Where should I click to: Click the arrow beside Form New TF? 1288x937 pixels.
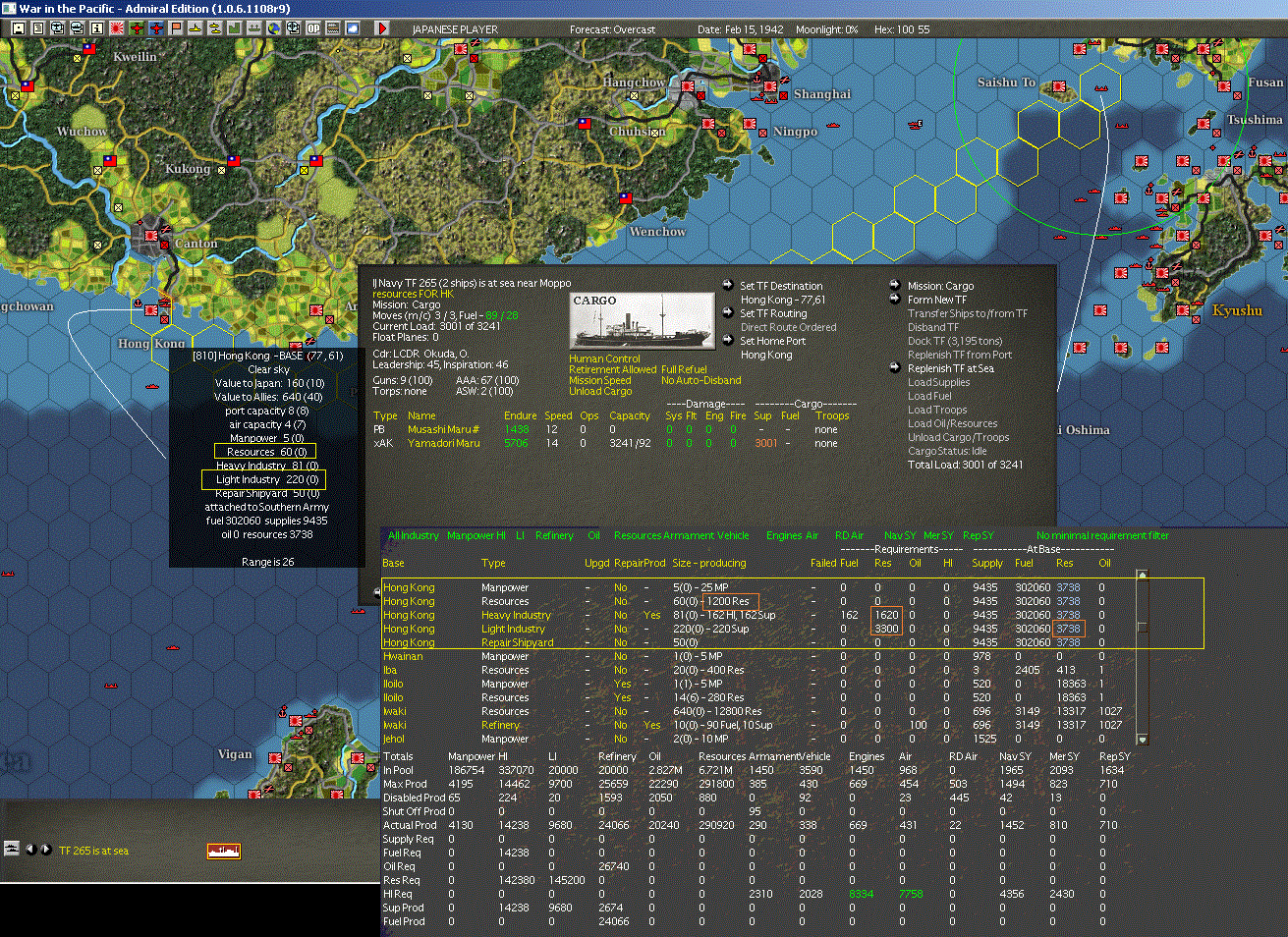click(895, 299)
